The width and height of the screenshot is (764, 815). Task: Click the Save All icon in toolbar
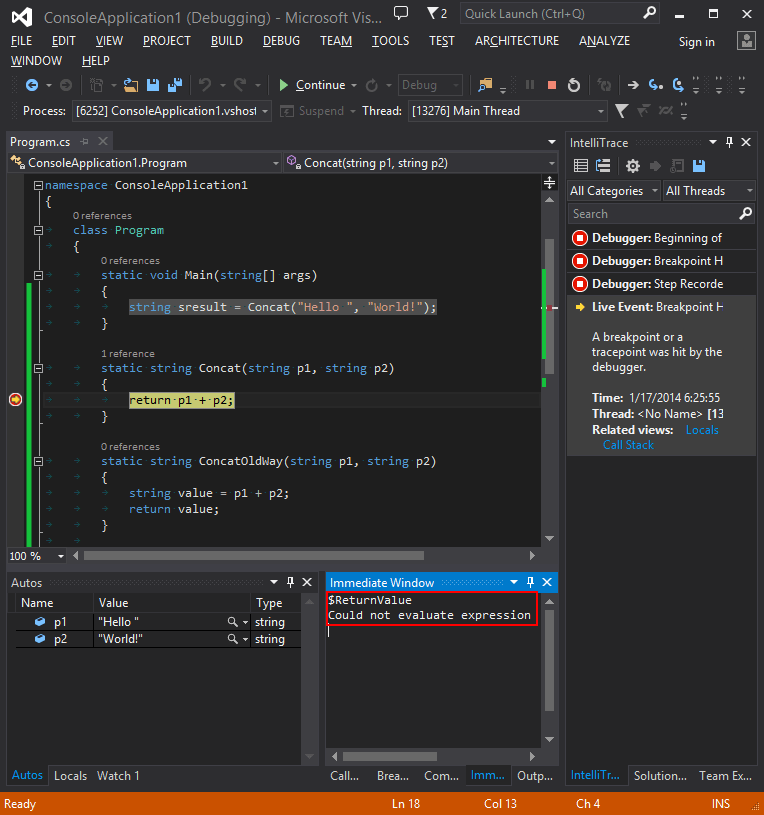click(x=173, y=85)
